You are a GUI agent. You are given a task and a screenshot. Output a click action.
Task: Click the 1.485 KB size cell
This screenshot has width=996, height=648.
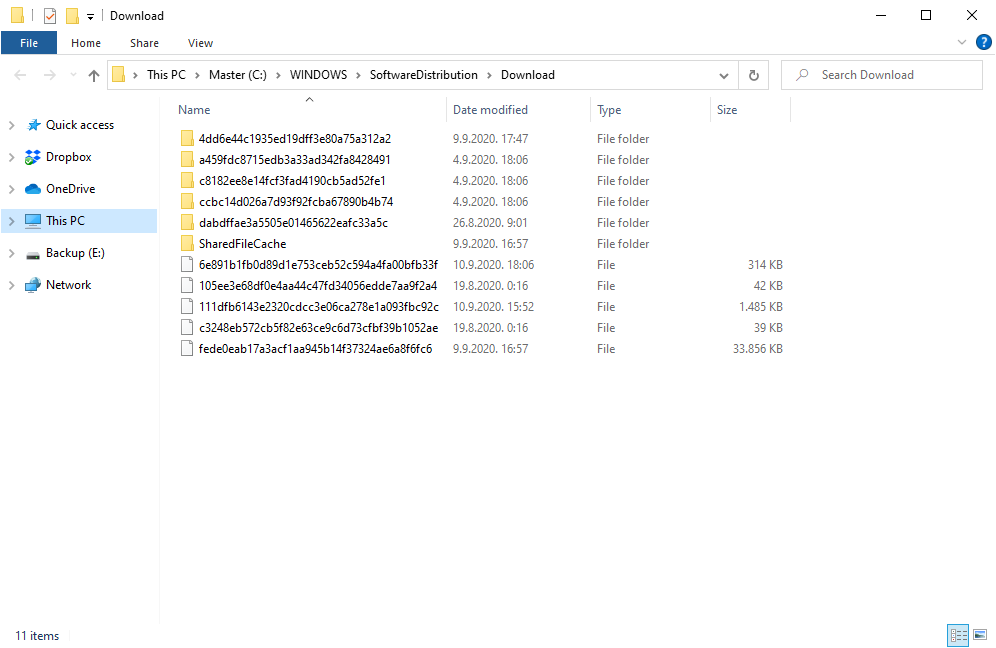pyautogui.click(x=760, y=306)
